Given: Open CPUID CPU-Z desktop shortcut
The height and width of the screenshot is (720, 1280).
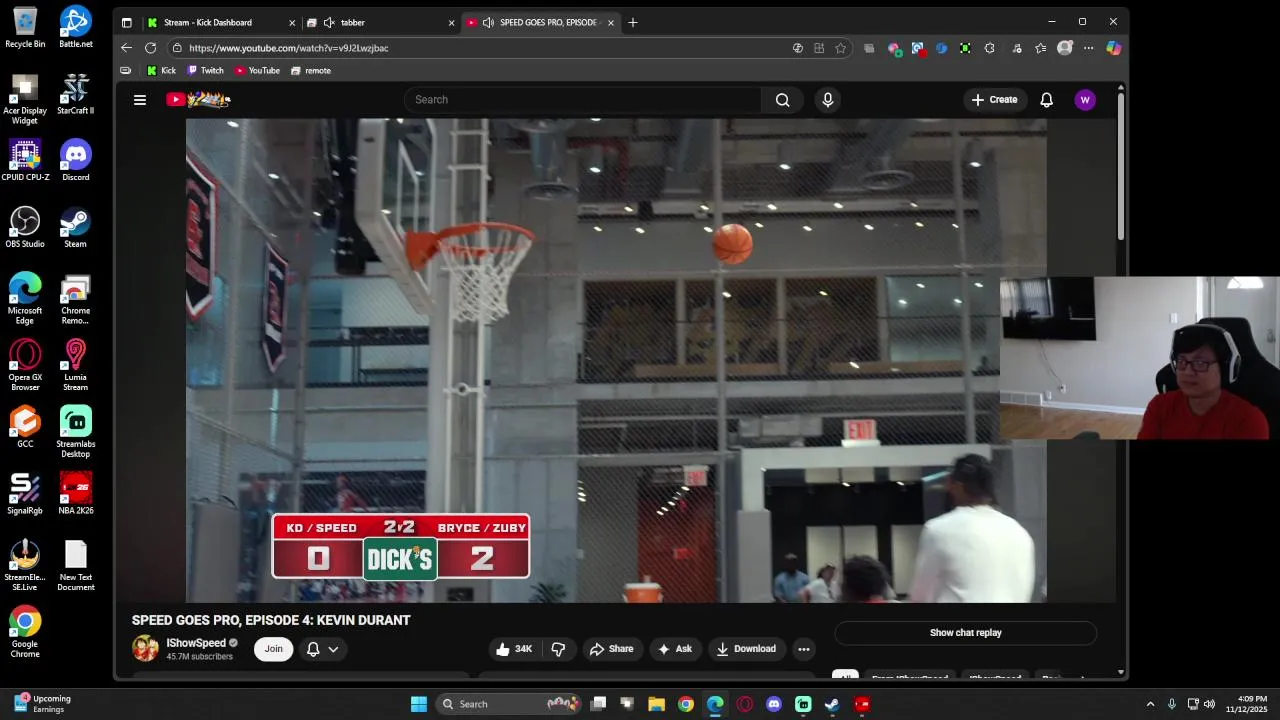Looking at the screenshot, I should pos(25,161).
